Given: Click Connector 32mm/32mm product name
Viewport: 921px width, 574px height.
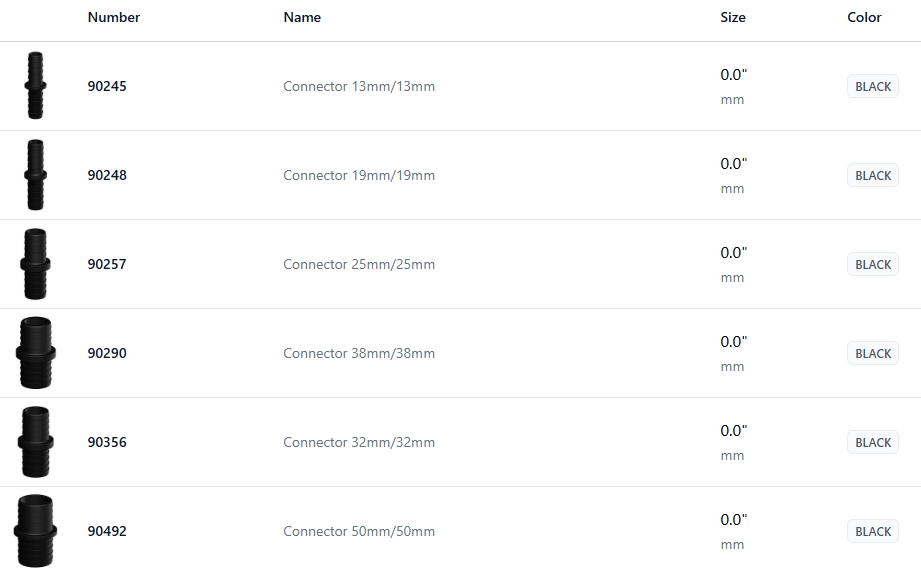Looking at the screenshot, I should click(359, 443).
